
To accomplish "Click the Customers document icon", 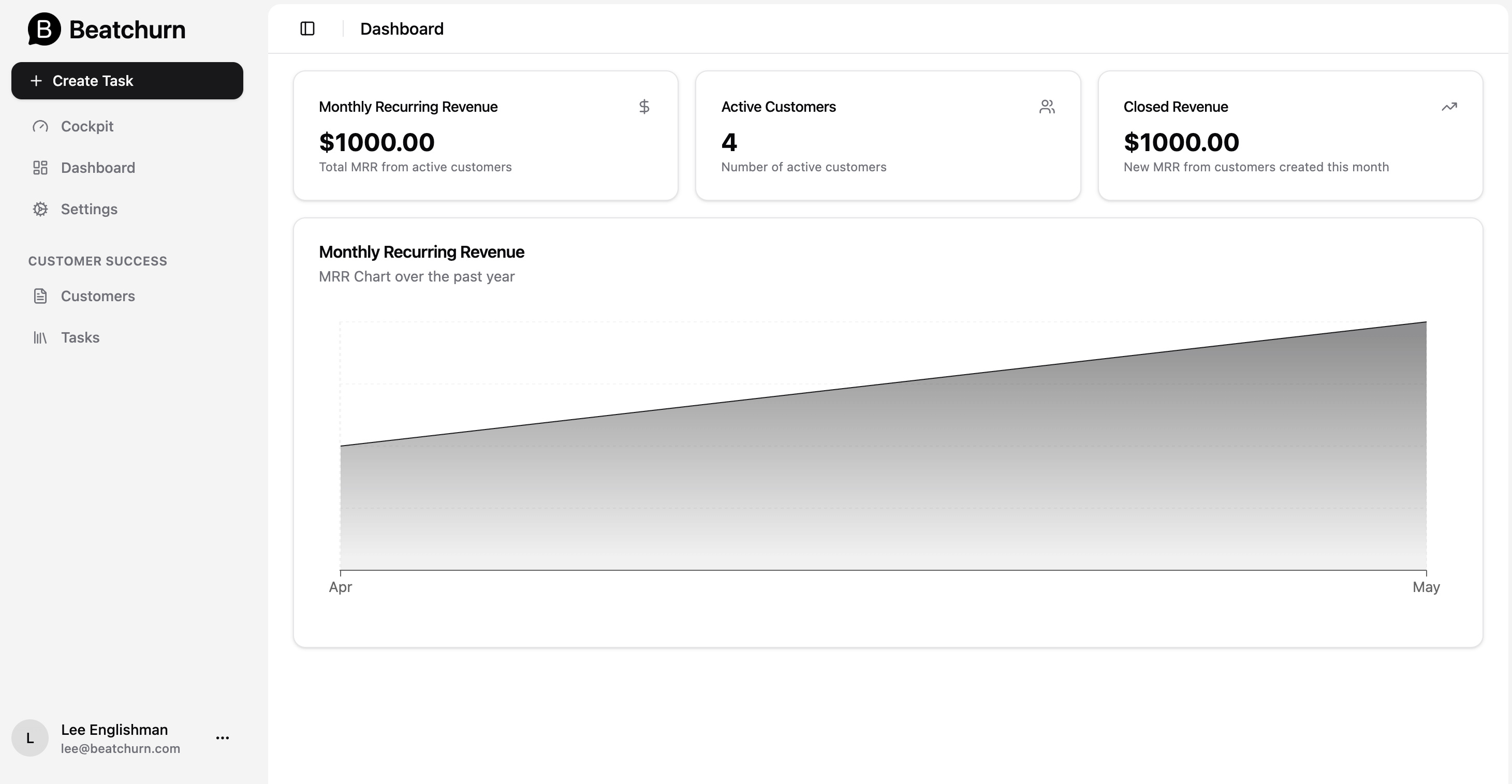I will tap(40, 296).
